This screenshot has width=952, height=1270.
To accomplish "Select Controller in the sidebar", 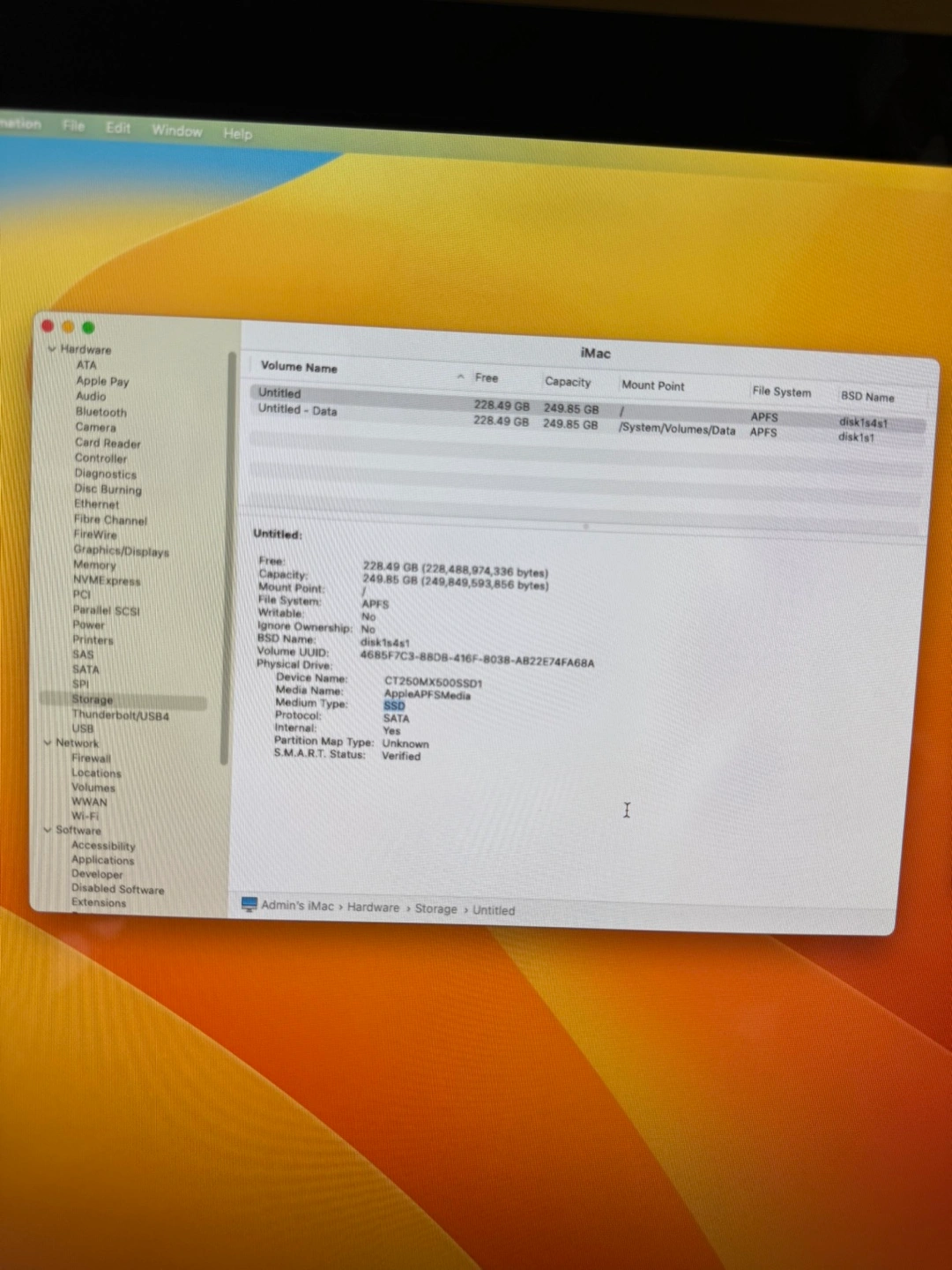I will [x=100, y=459].
